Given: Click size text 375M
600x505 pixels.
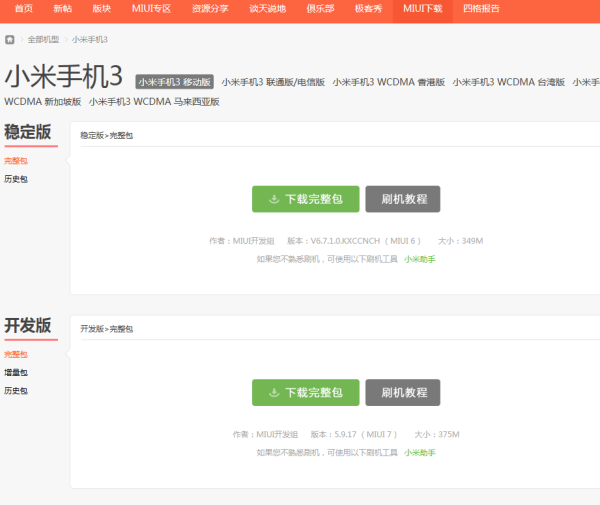Looking at the screenshot, I should pos(449,435).
